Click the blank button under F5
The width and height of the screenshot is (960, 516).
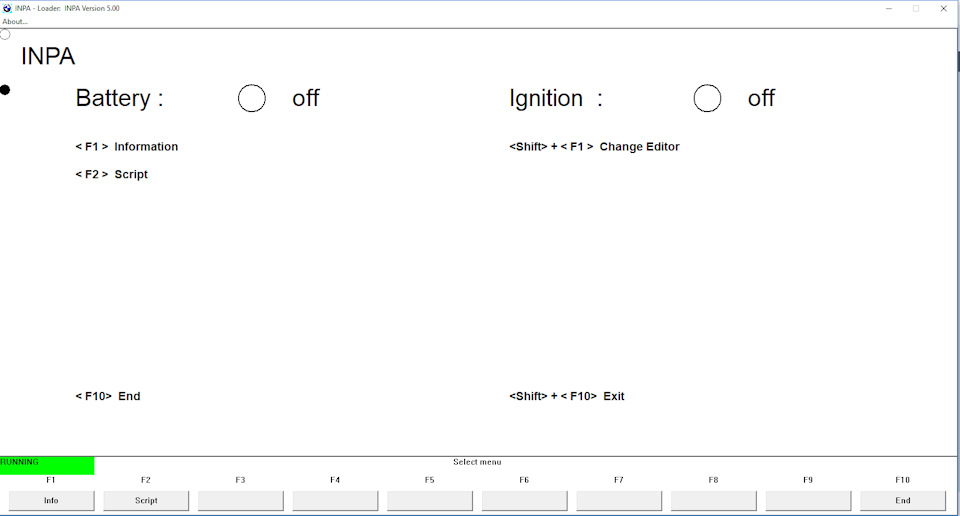tap(430, 500)
